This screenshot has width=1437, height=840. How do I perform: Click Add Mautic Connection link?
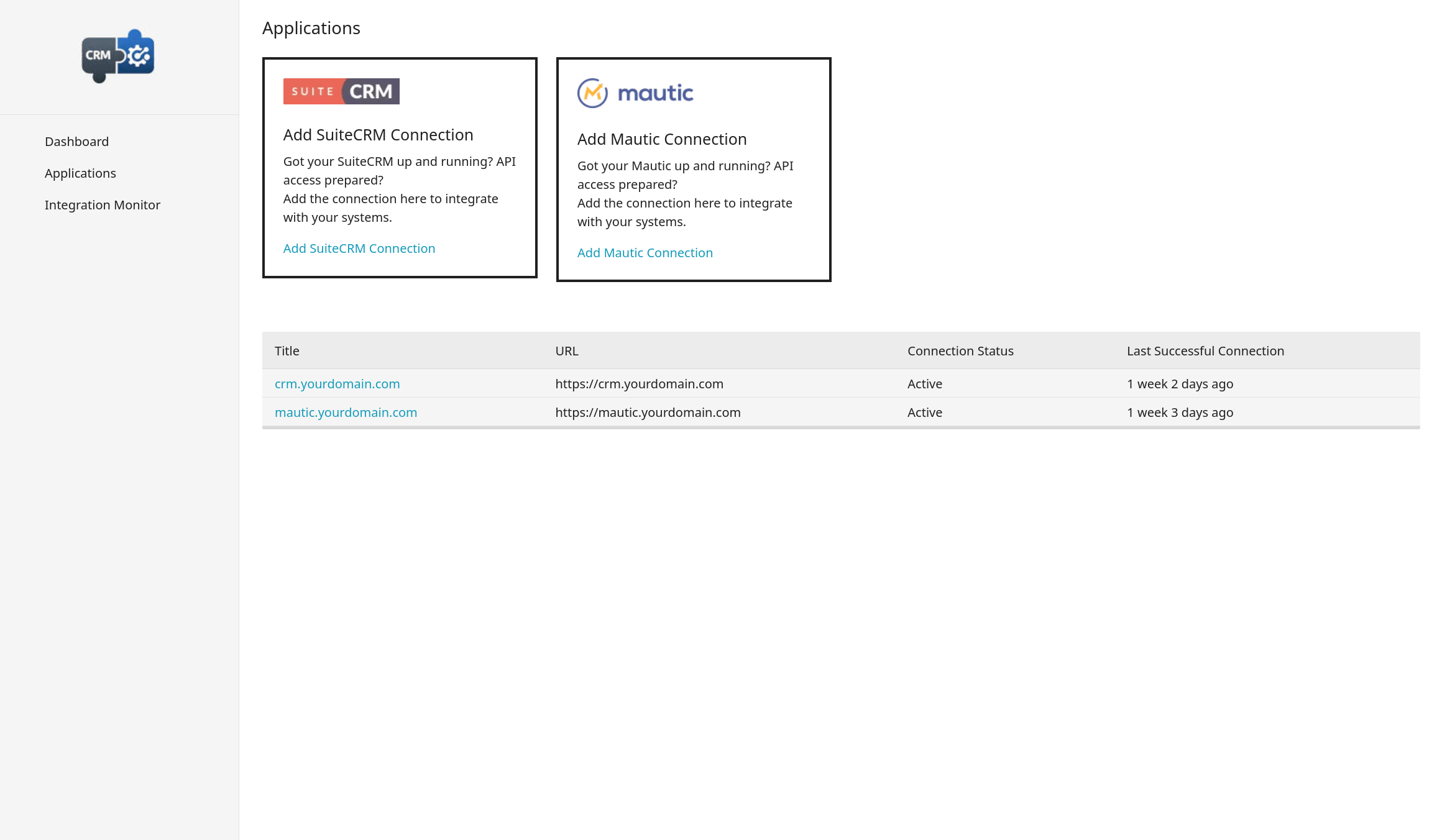645,253
